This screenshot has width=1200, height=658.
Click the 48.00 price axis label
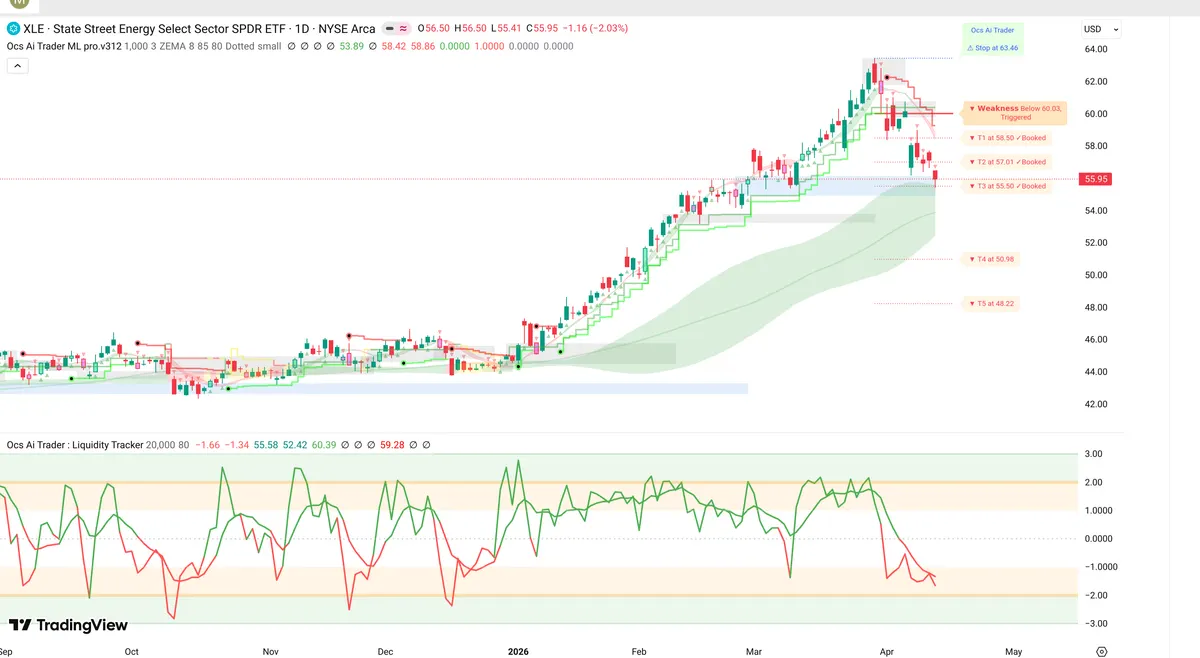pos(1095,307)
